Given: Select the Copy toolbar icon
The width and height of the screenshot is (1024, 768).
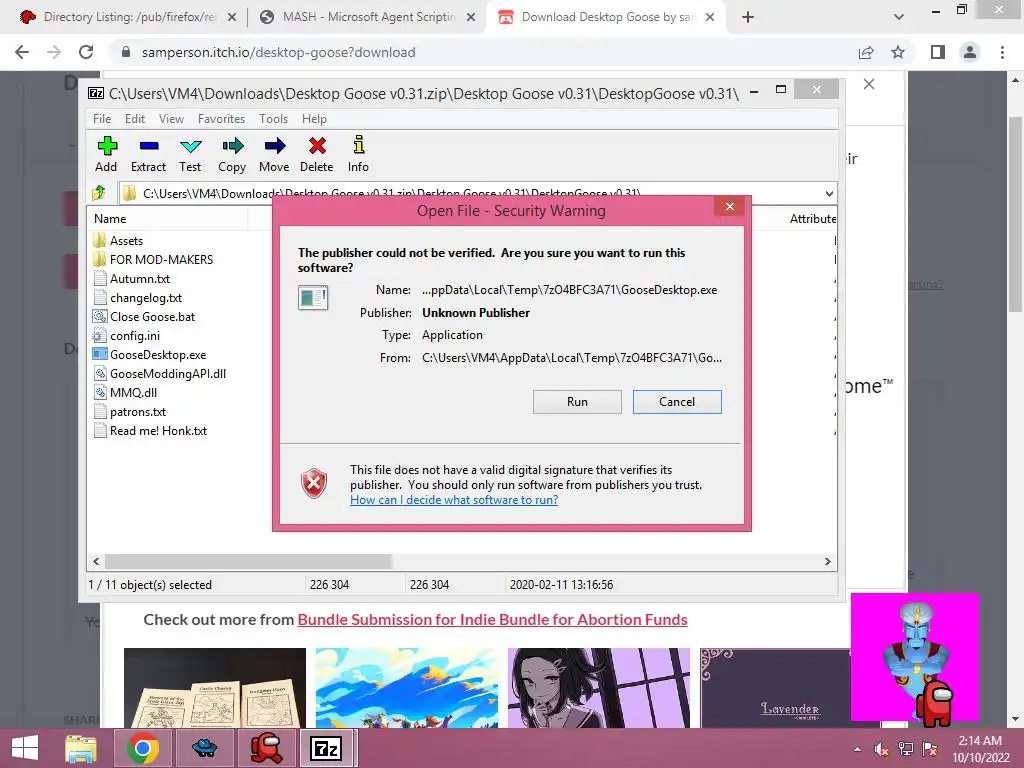Looking at the screenshot, I should [232, 154].
